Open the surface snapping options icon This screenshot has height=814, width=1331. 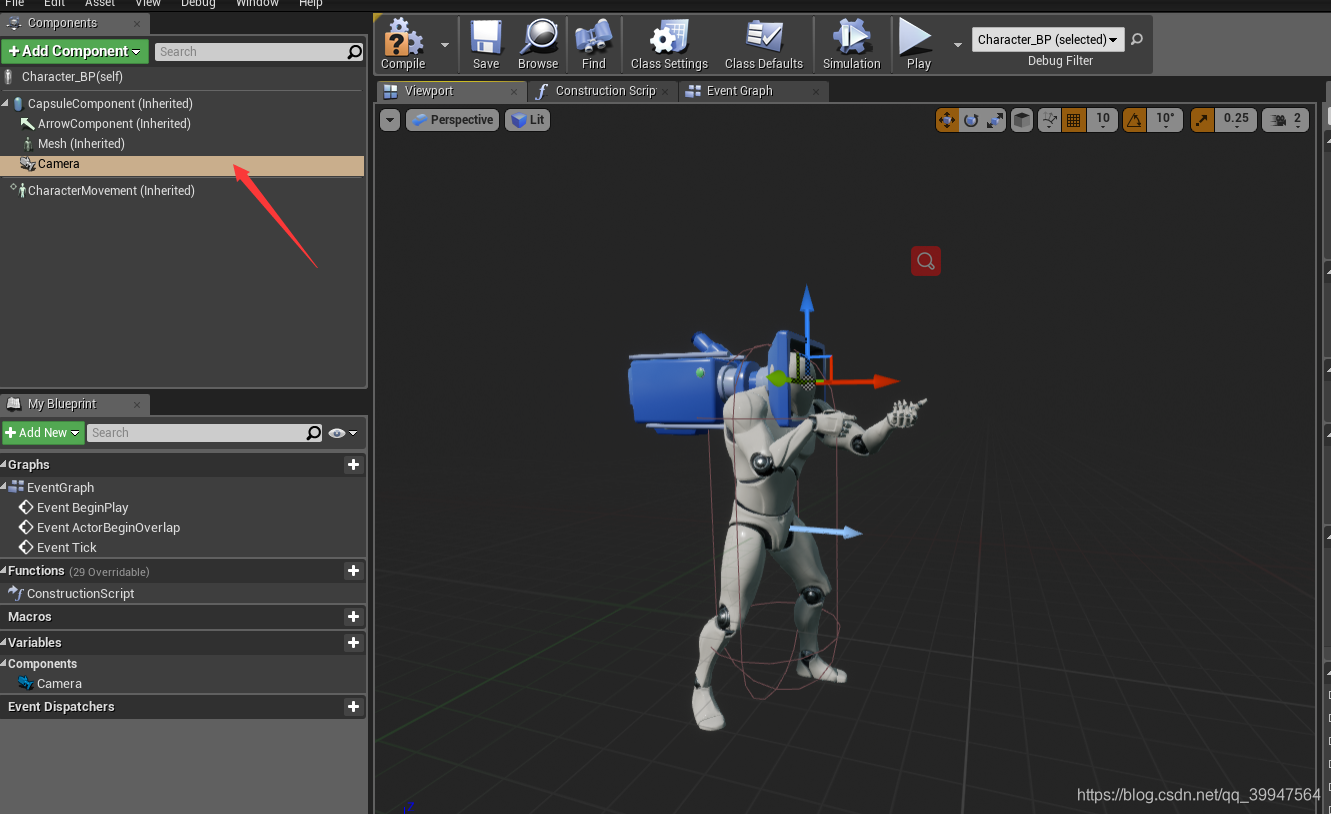pos(1049,120)
